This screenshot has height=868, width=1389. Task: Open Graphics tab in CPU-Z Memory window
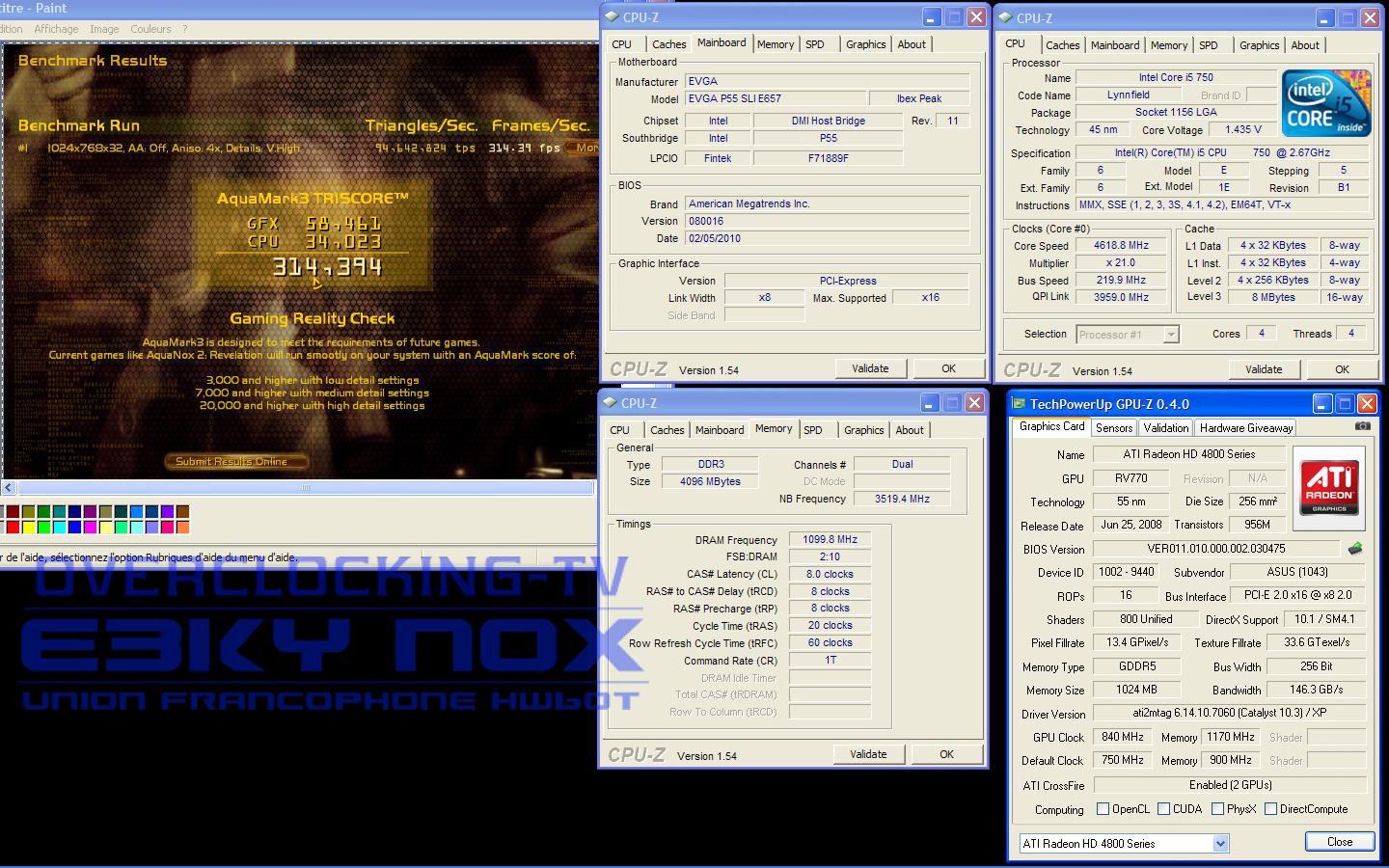(863, 430)
